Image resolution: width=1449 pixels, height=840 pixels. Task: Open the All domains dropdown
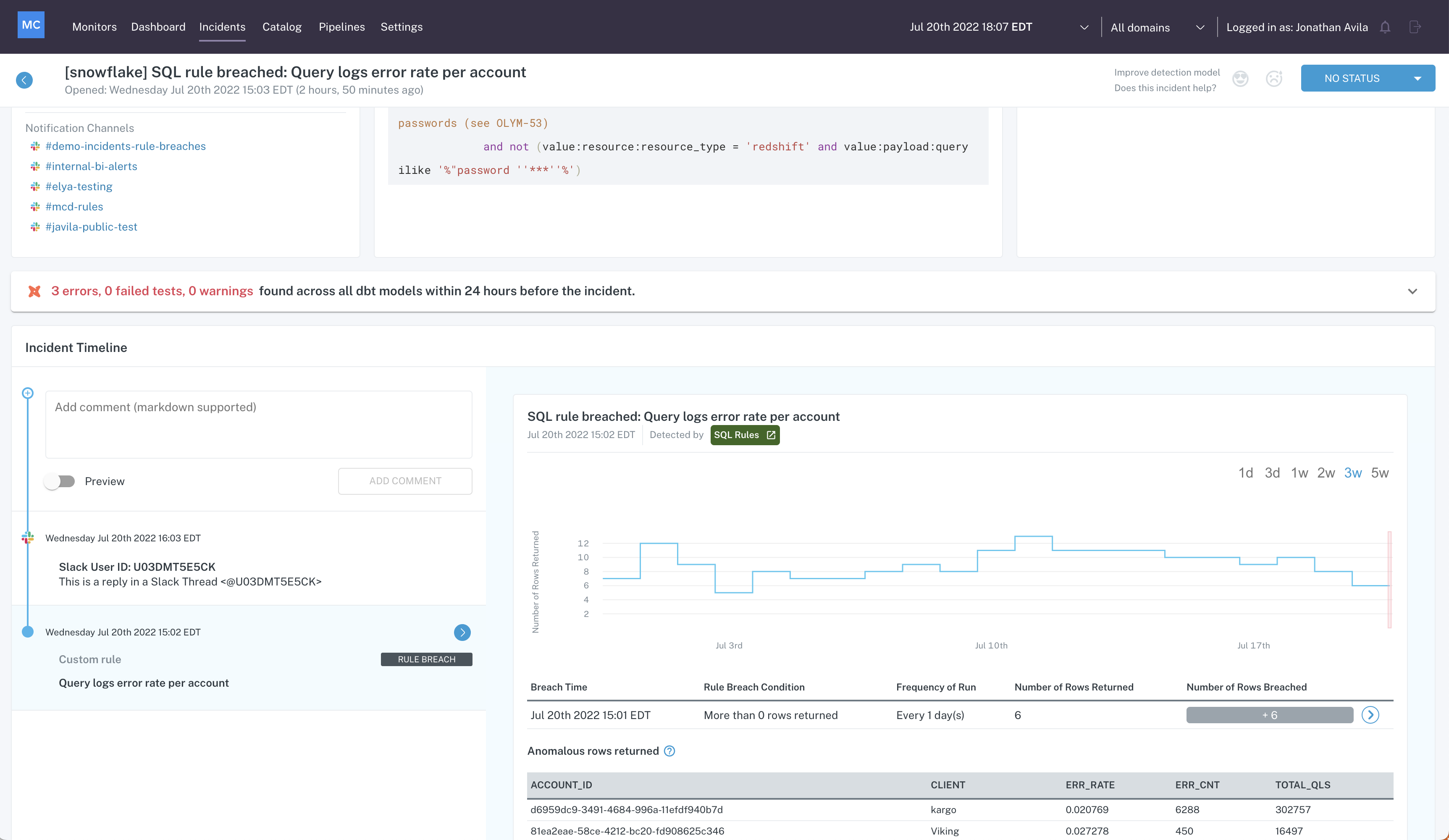[1157, 27]
